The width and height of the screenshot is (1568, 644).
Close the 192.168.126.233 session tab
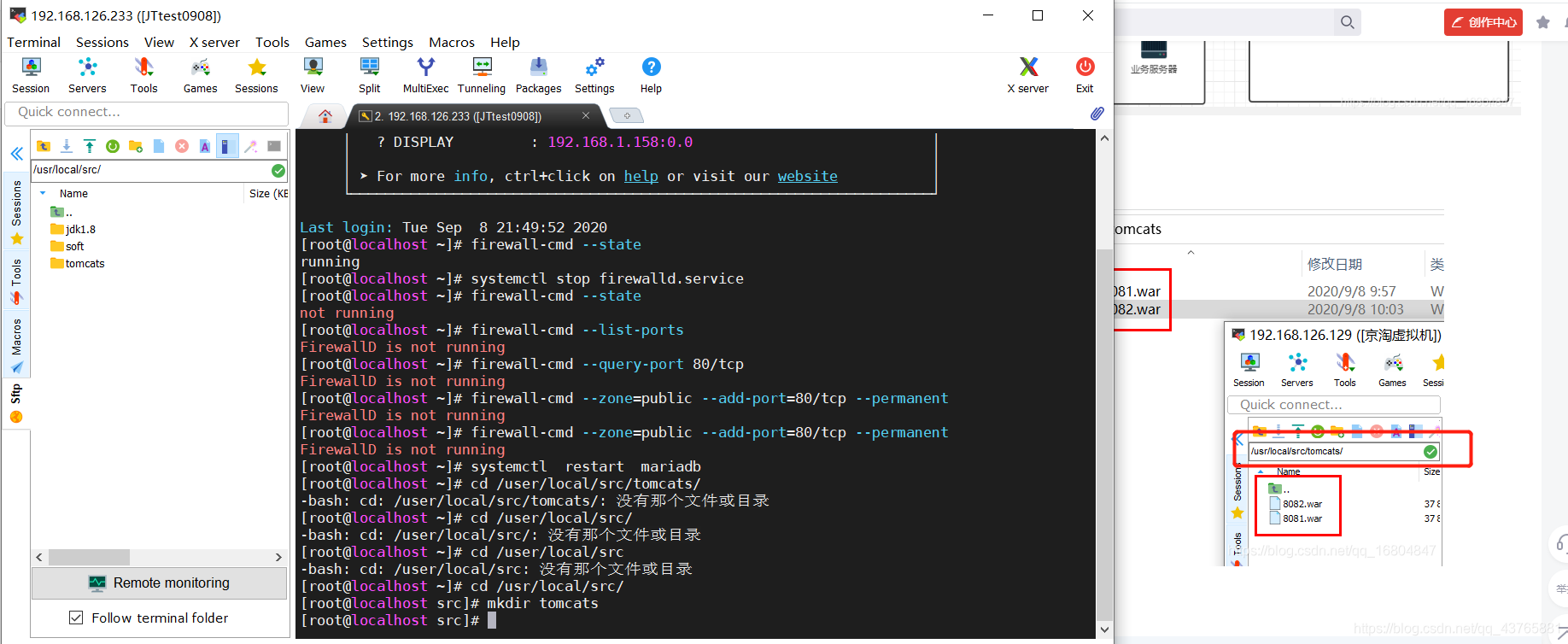click(x=586, y=115)
